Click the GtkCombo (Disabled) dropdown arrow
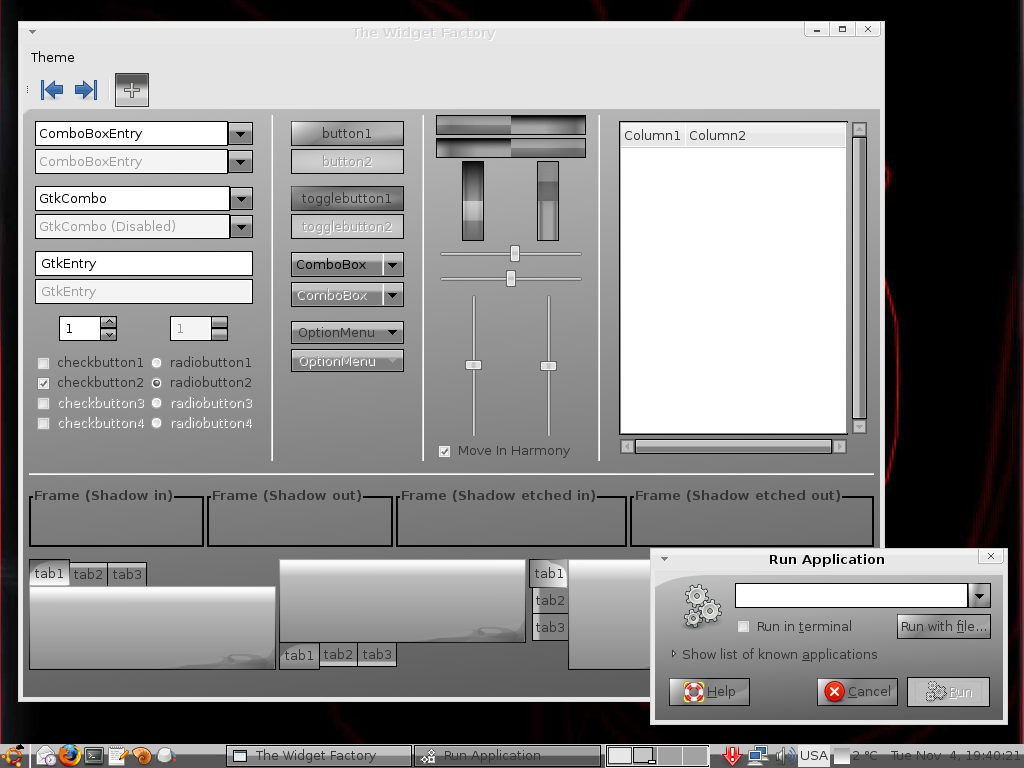This screenshot has width=1024, height=768. 242,227
